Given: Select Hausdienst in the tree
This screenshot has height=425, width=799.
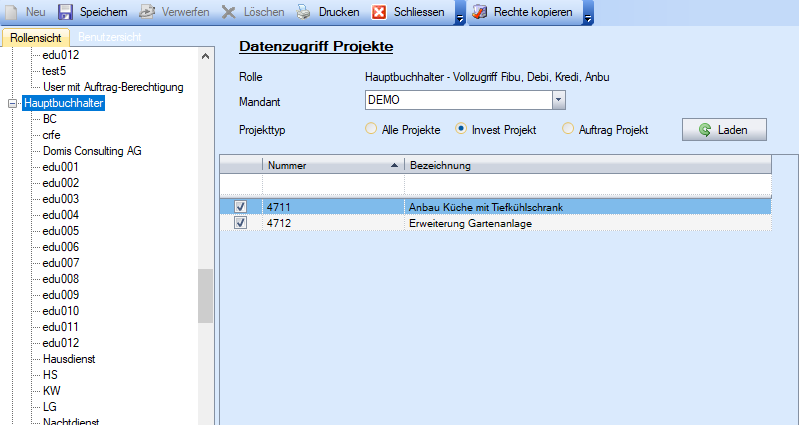Looking at the screenshot, I should point(69,359).
